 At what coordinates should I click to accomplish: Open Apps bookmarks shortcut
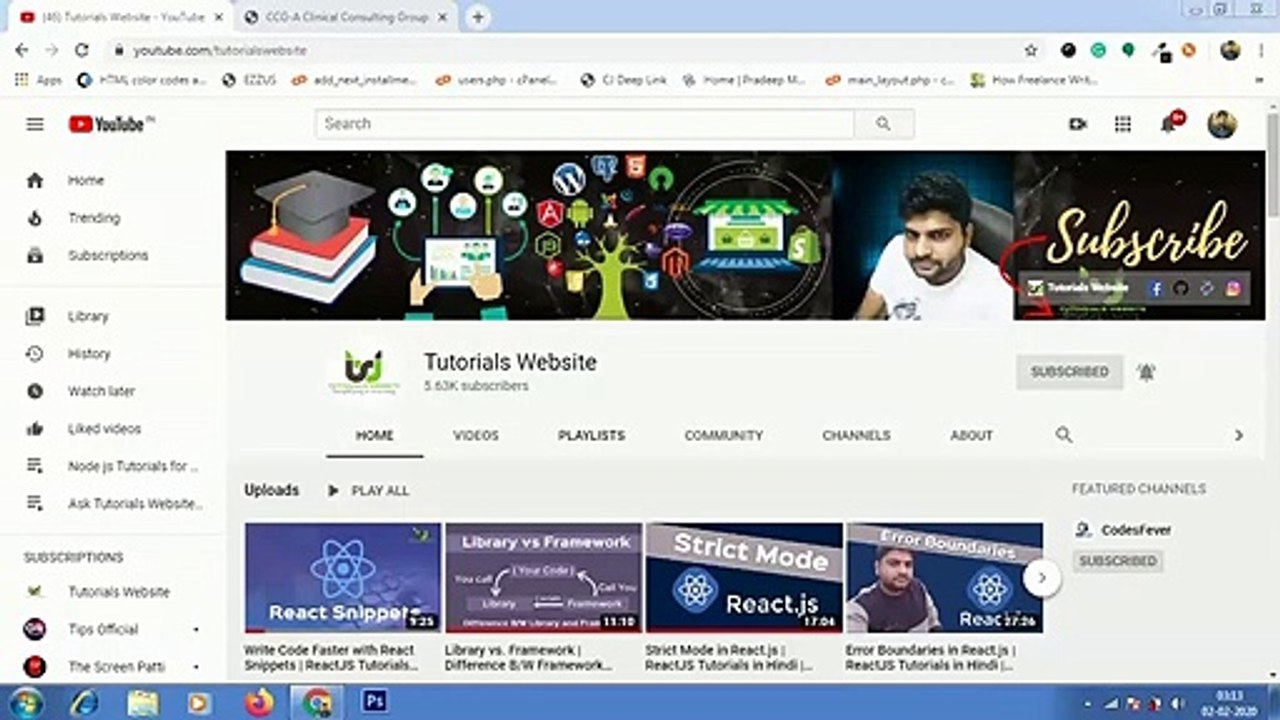pos(38,80)
